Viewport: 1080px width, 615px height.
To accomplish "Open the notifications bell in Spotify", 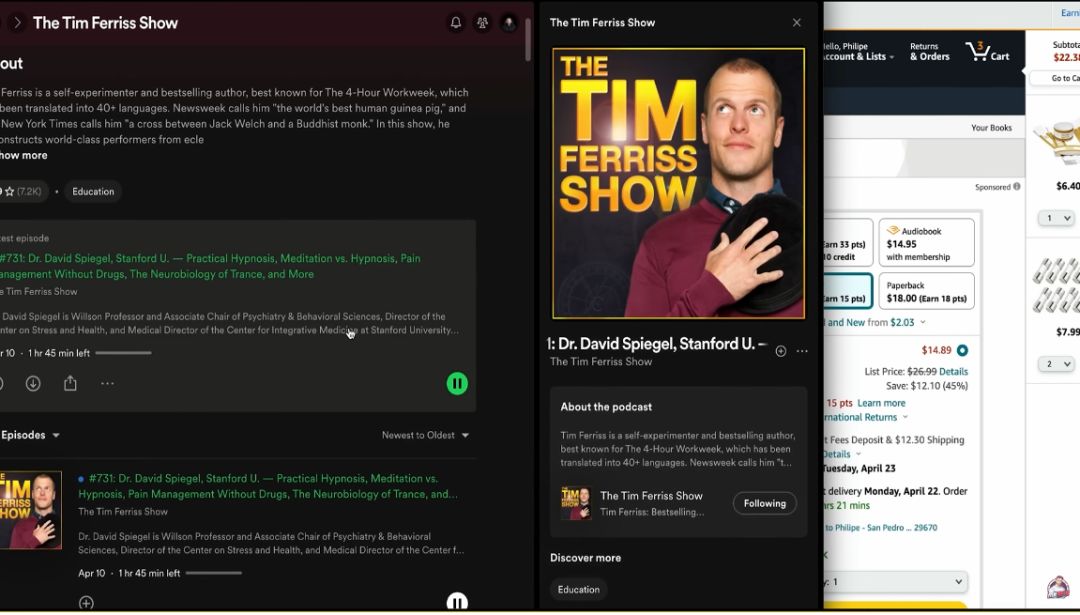I will pyautogui.click(x=455, y=23).
